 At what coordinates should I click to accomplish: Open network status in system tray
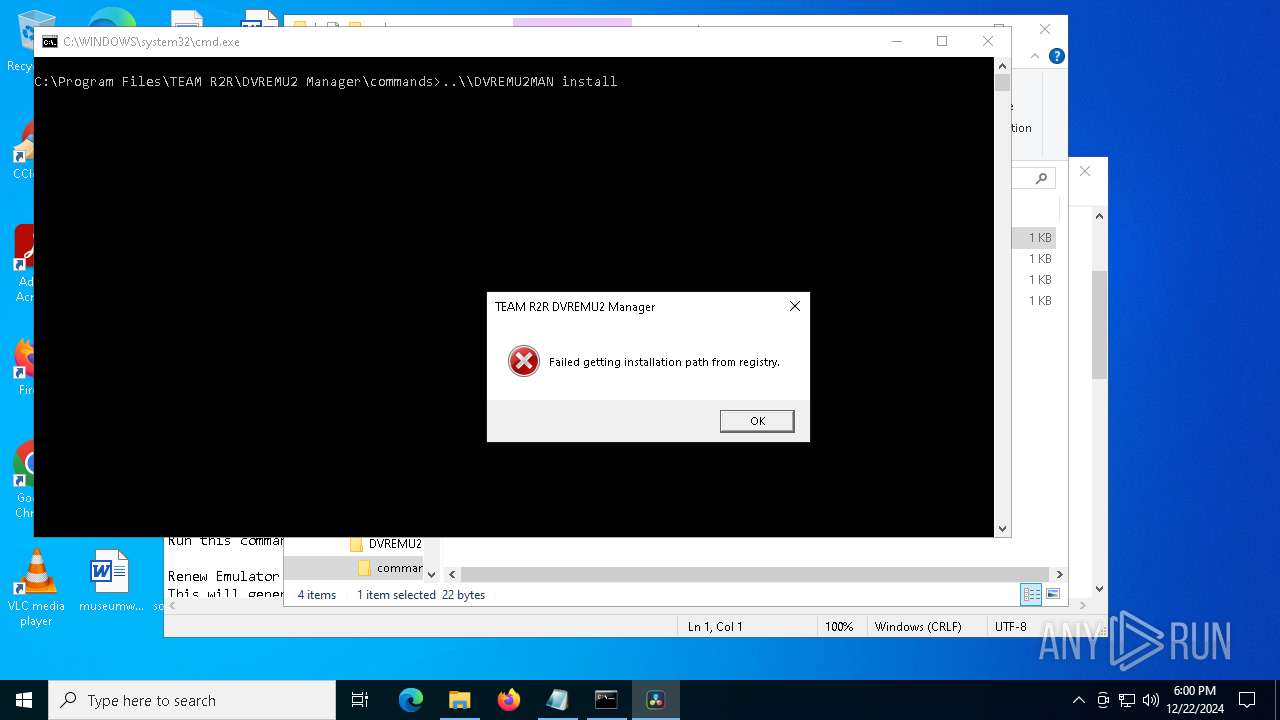(1127, 700)
